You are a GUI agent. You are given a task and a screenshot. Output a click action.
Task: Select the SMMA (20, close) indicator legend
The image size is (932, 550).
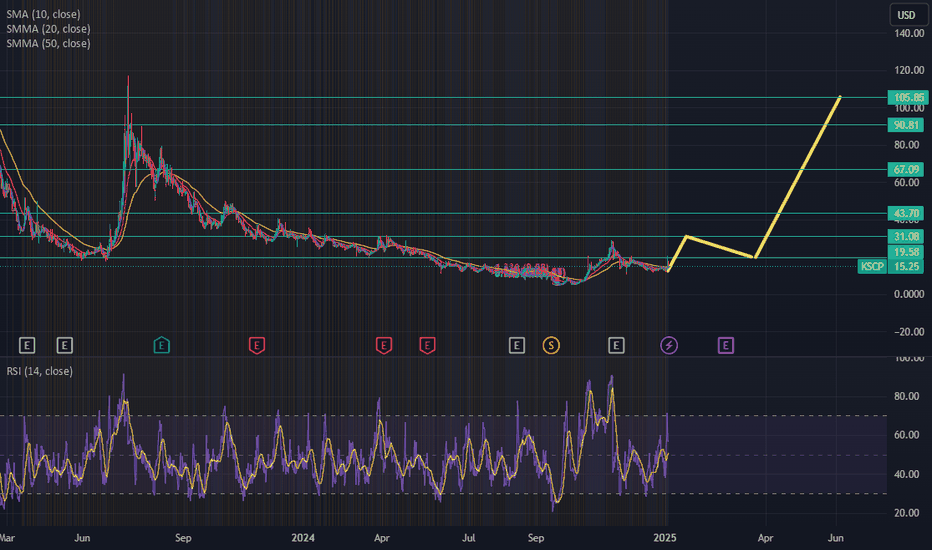pos(48,29)
